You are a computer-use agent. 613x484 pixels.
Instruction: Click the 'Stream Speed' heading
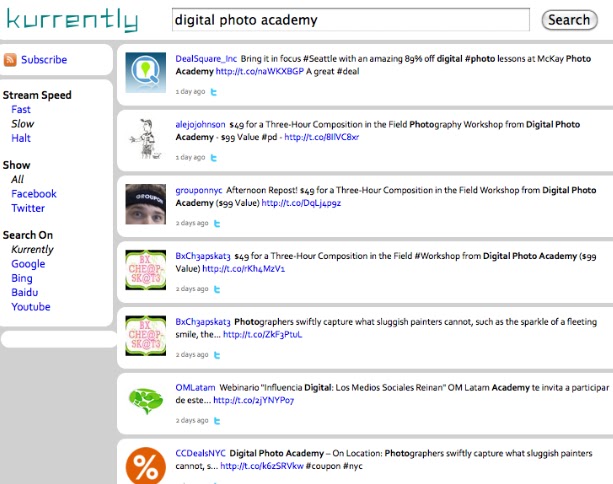[37, 95]
